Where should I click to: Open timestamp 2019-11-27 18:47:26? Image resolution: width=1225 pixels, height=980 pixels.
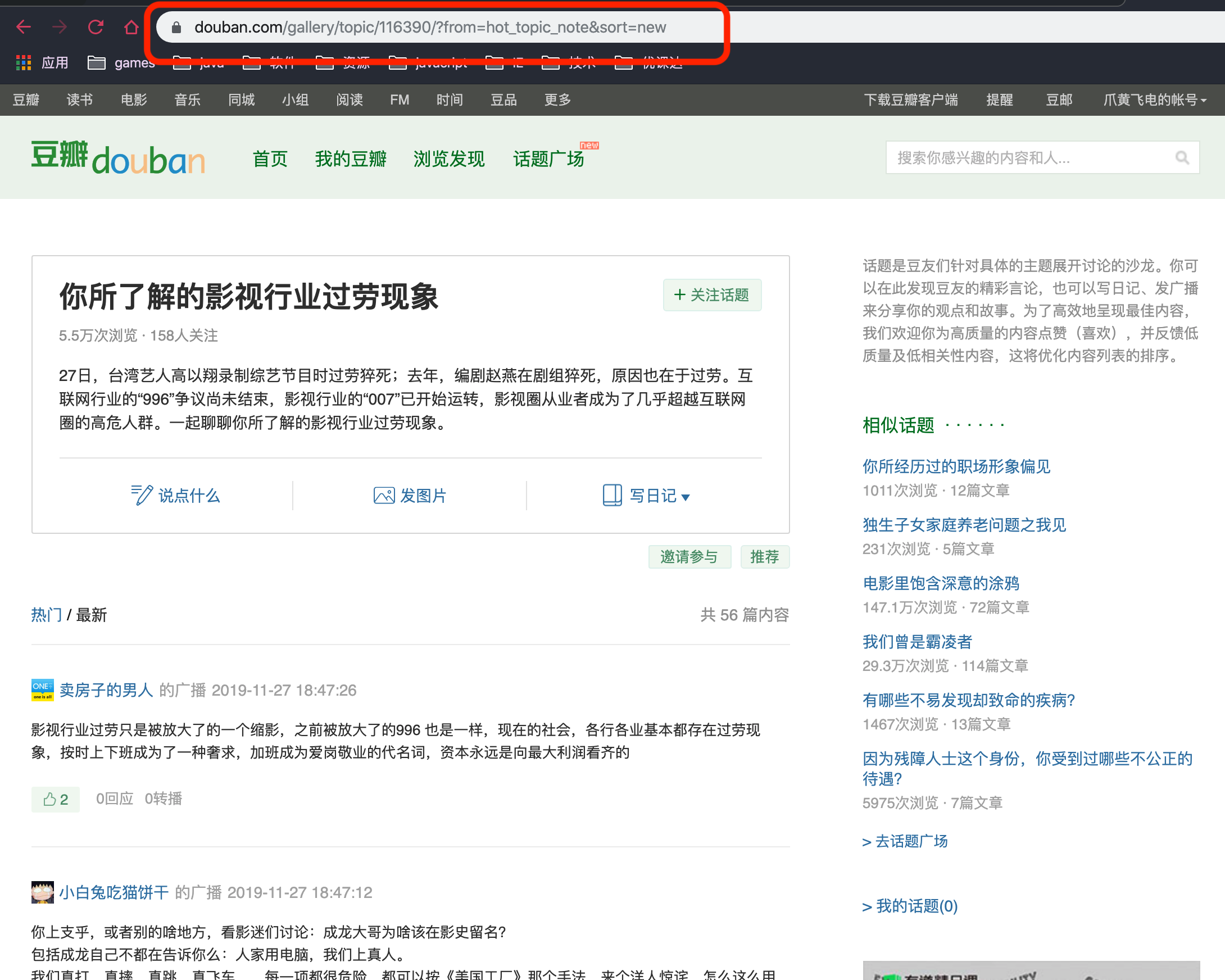point(284,690)
